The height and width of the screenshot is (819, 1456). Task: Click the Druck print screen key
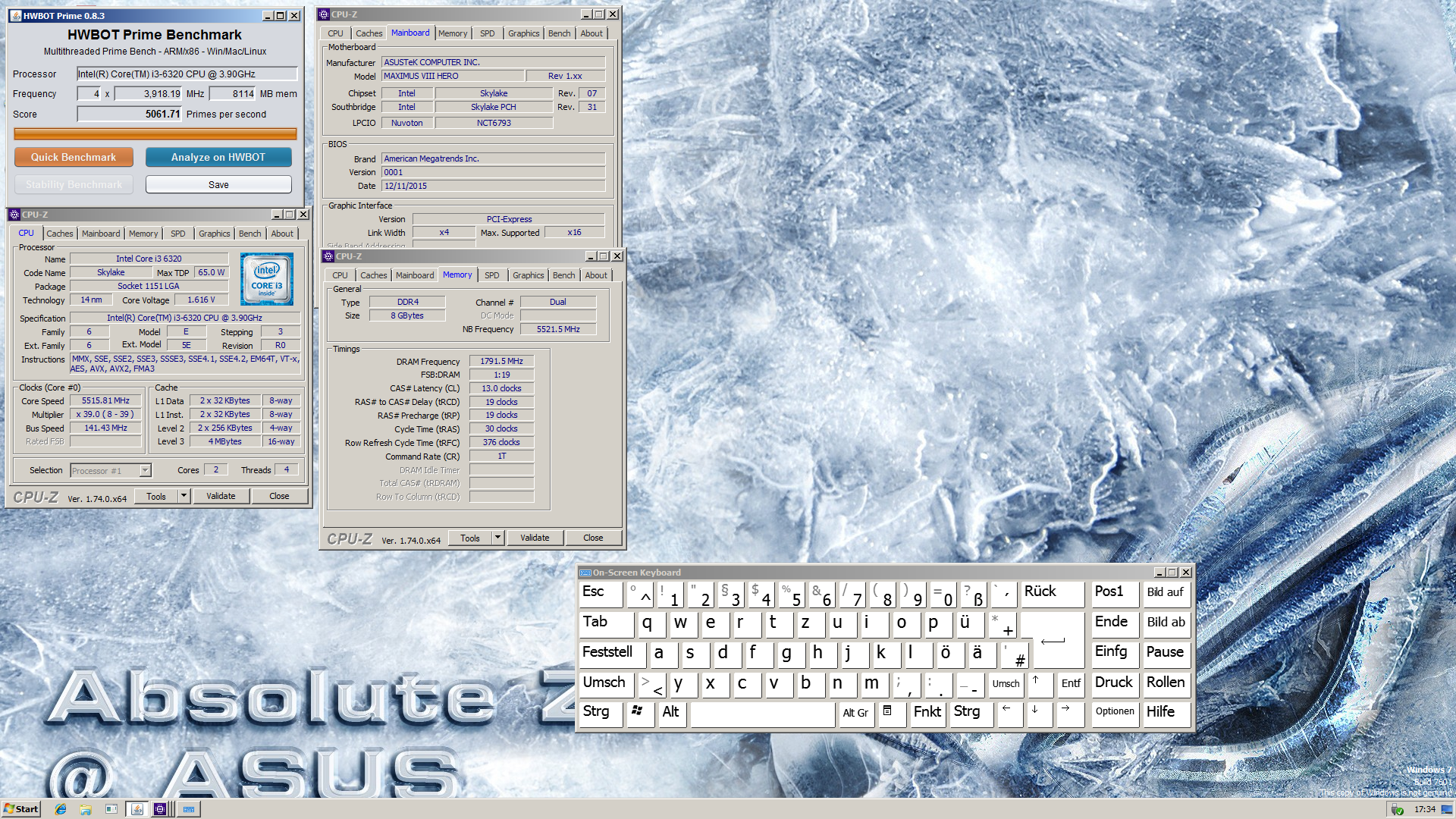click(1114, 683)
